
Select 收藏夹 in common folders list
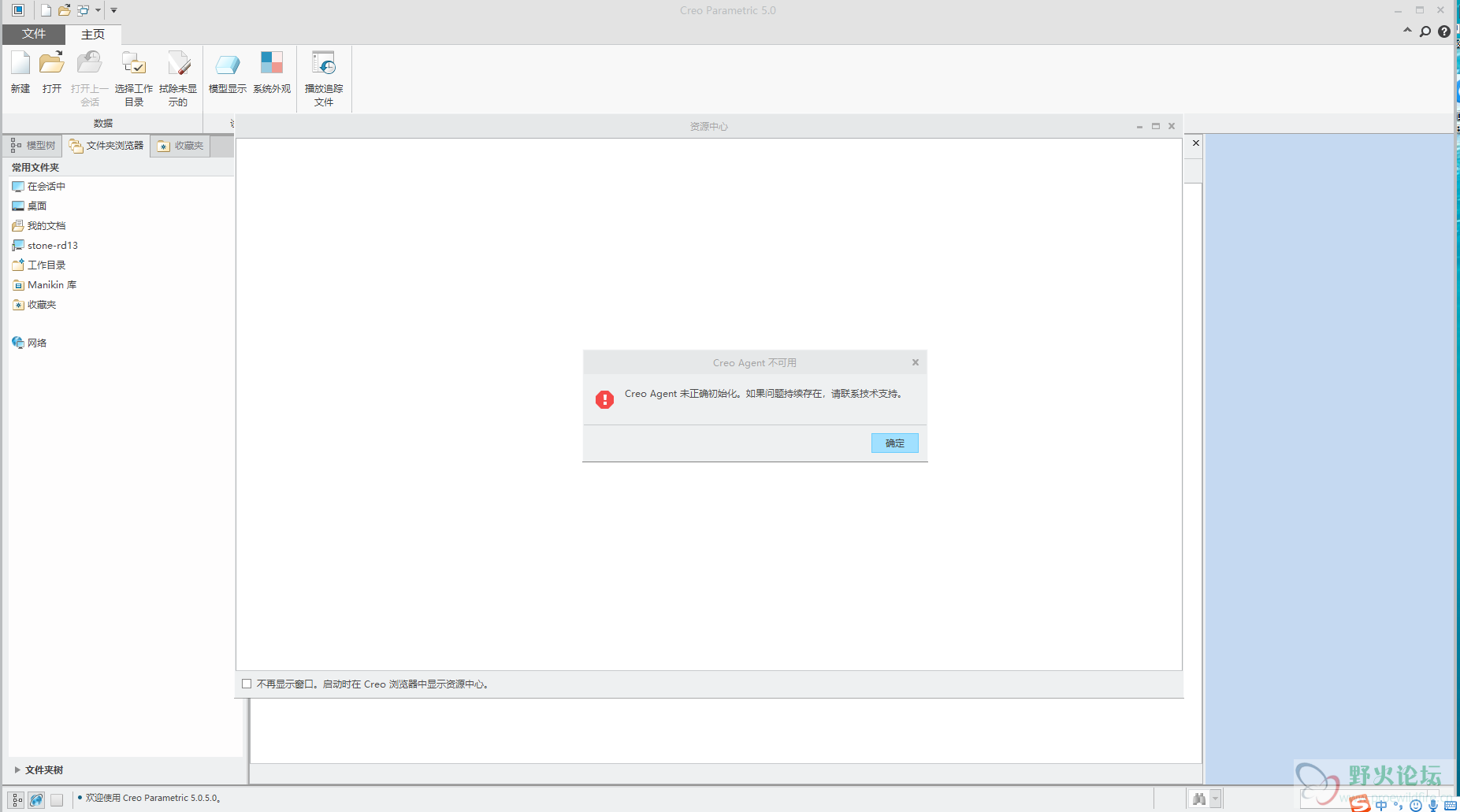[34, 305]
